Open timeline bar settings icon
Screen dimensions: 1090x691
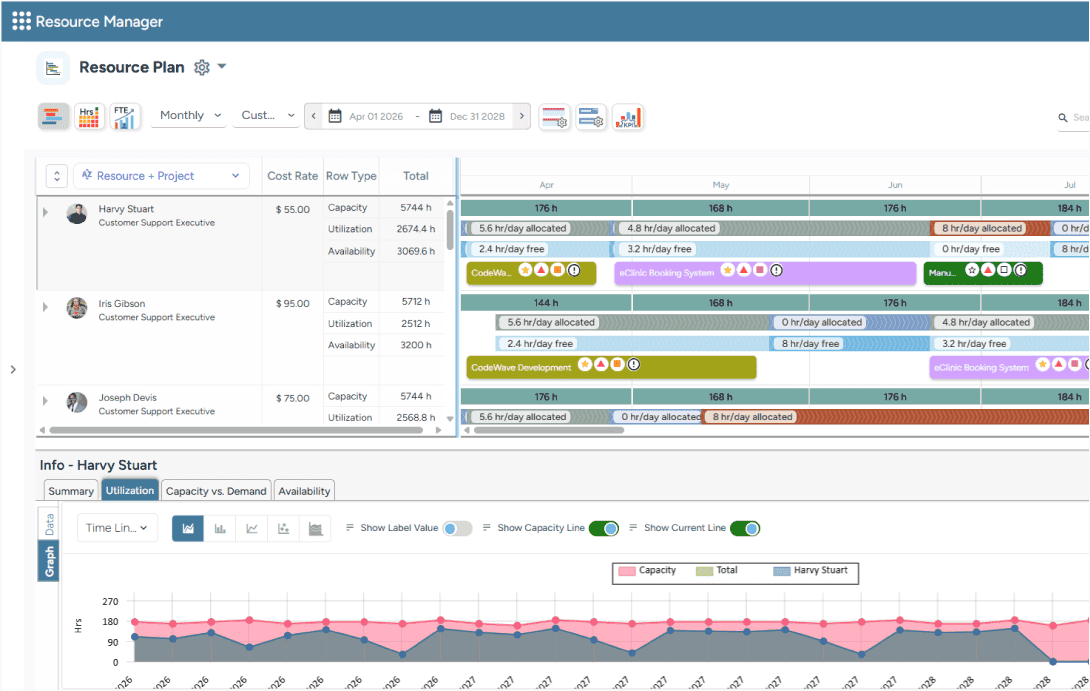(x=554, y=117)
